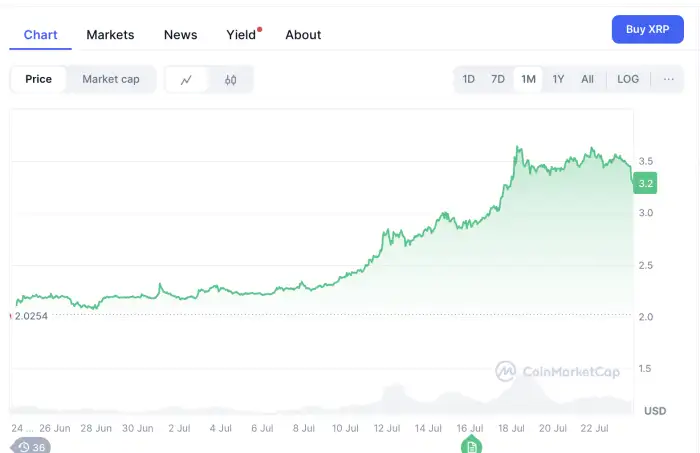Select the Price toggle option
The height and width of the screenshot is (453, 700).
coord(39,79)
